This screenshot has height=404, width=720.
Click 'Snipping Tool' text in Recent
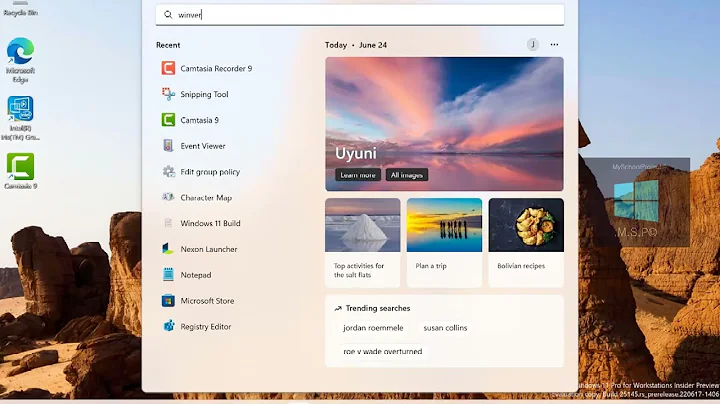click(204, 94)
